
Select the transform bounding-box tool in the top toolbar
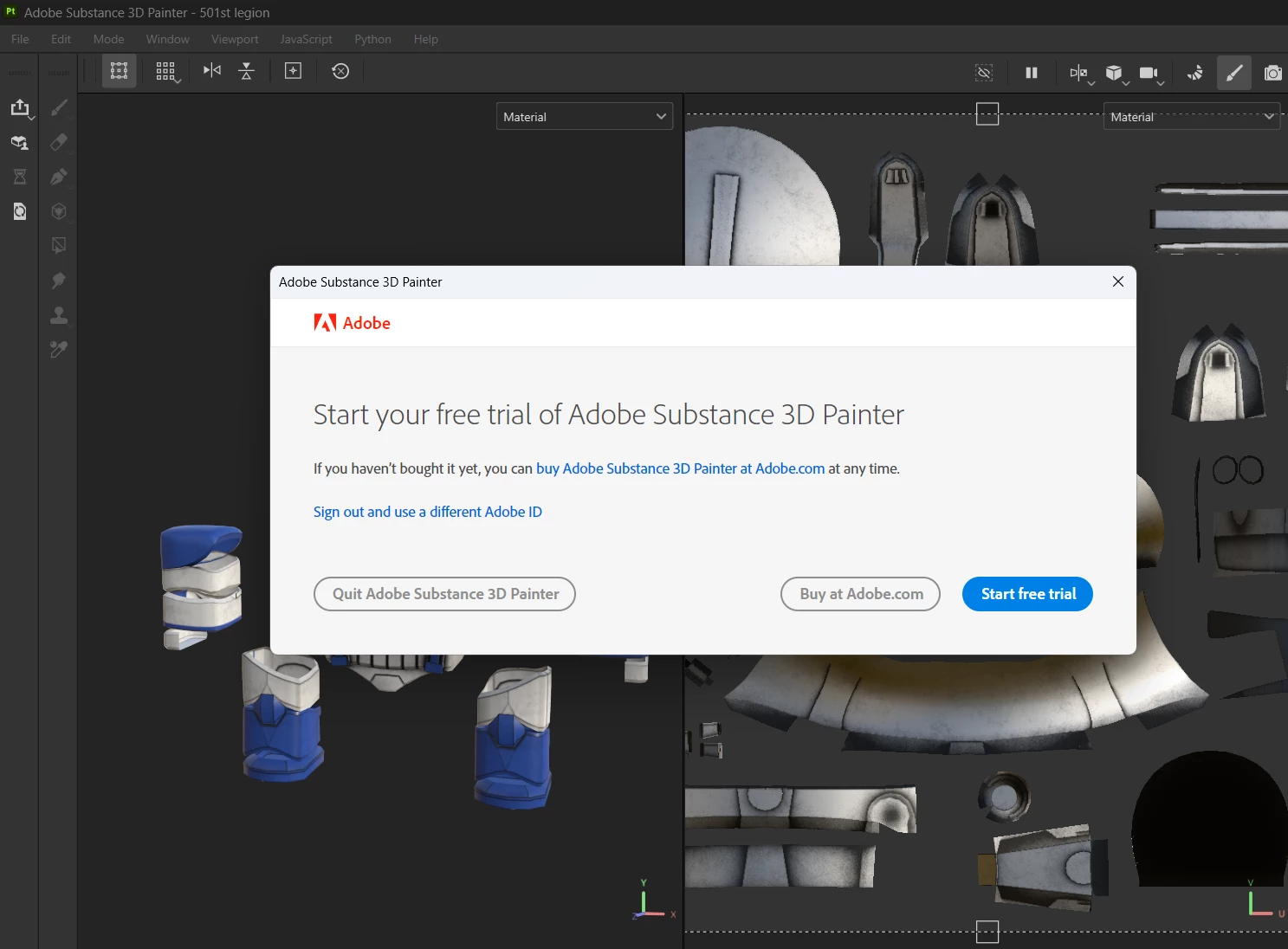(119, 71)
